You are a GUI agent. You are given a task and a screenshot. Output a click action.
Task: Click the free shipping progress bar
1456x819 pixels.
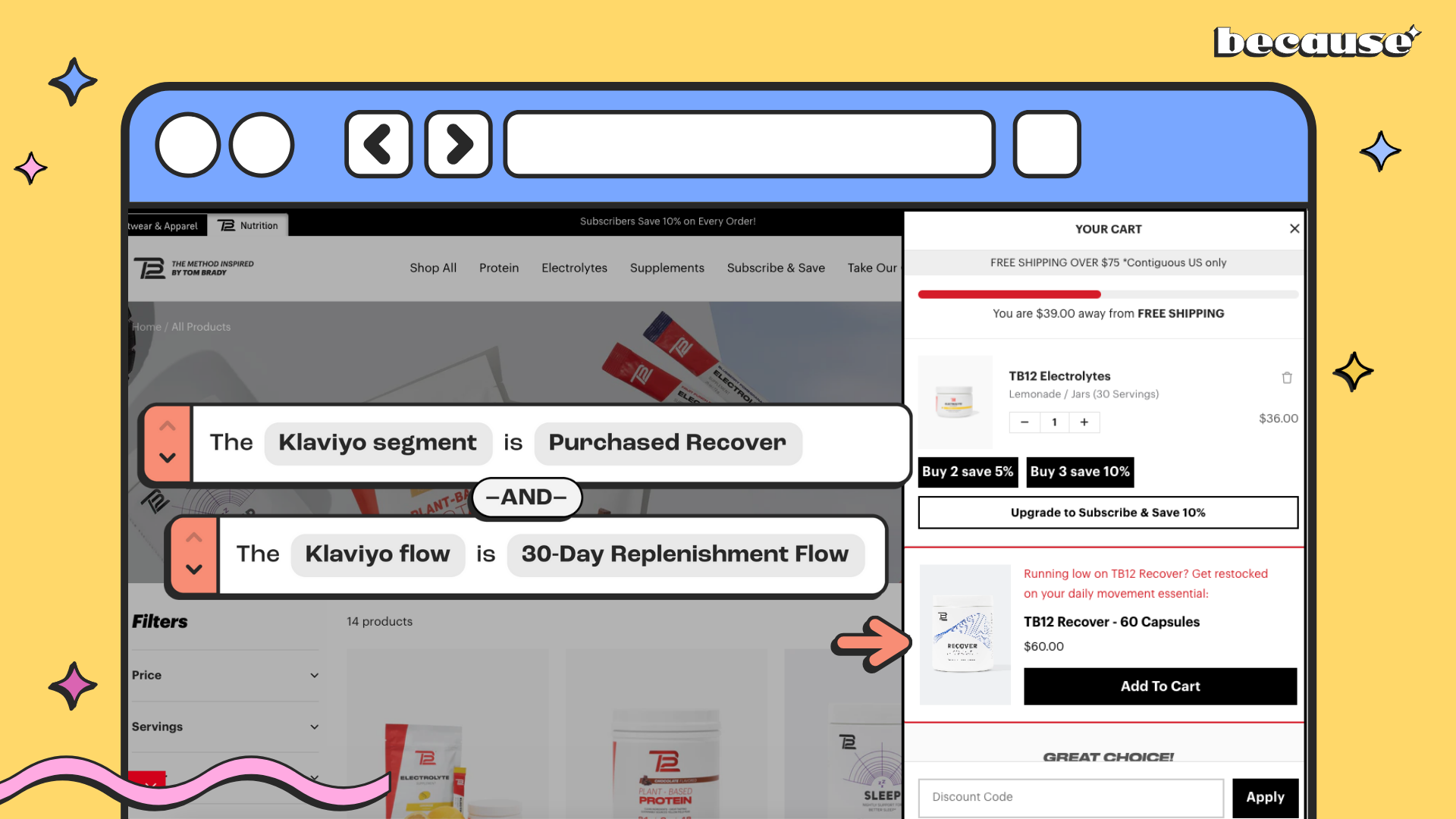[1107, 294]
